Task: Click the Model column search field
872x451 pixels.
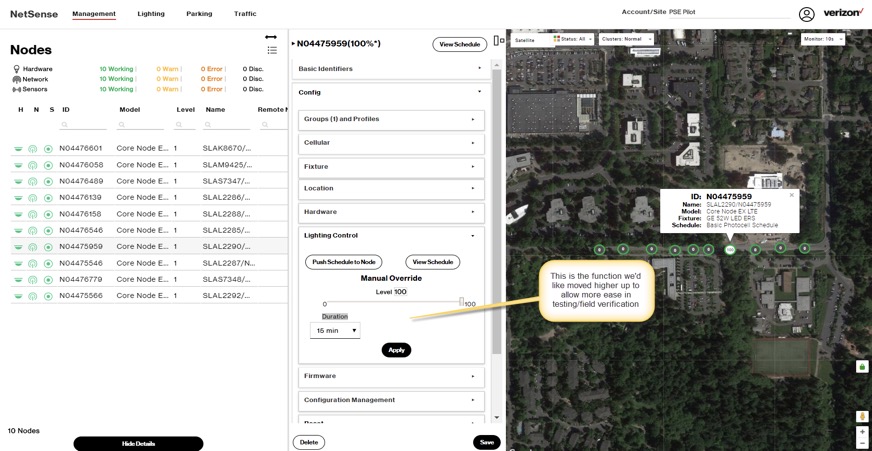Action: (140, 125)
